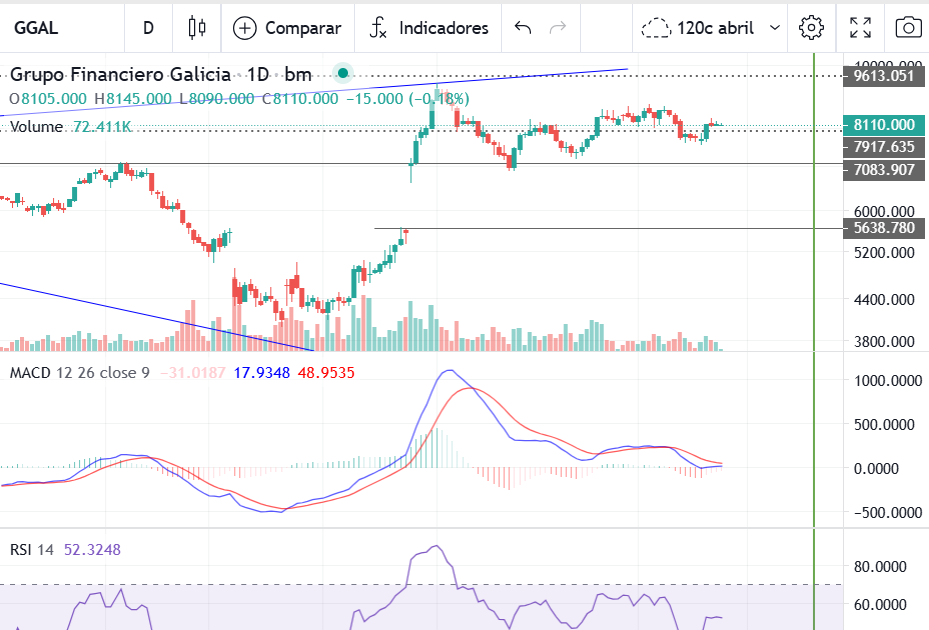Image resolution: width=929 pixels, height=630 pixels.
Task: Click the 9613.051 price axis label
Action: click(x=882, y=75)
